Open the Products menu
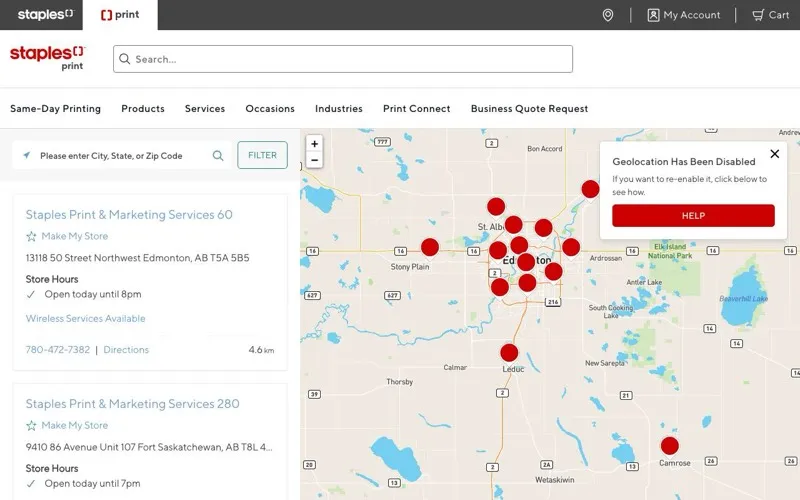 [143, 109]
